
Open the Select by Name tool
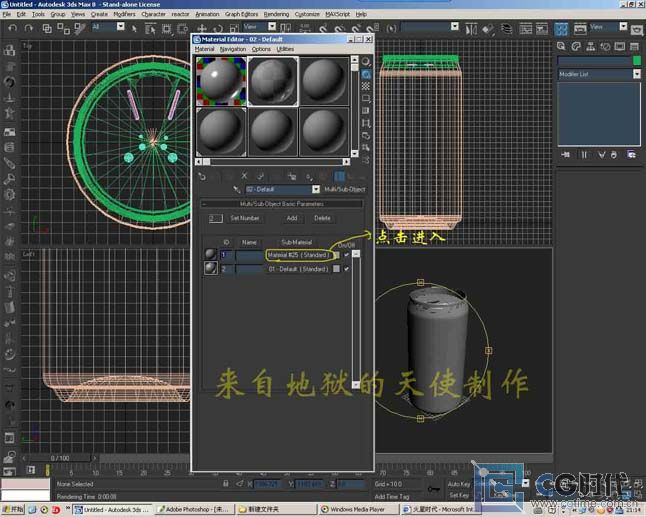(150, 28)
